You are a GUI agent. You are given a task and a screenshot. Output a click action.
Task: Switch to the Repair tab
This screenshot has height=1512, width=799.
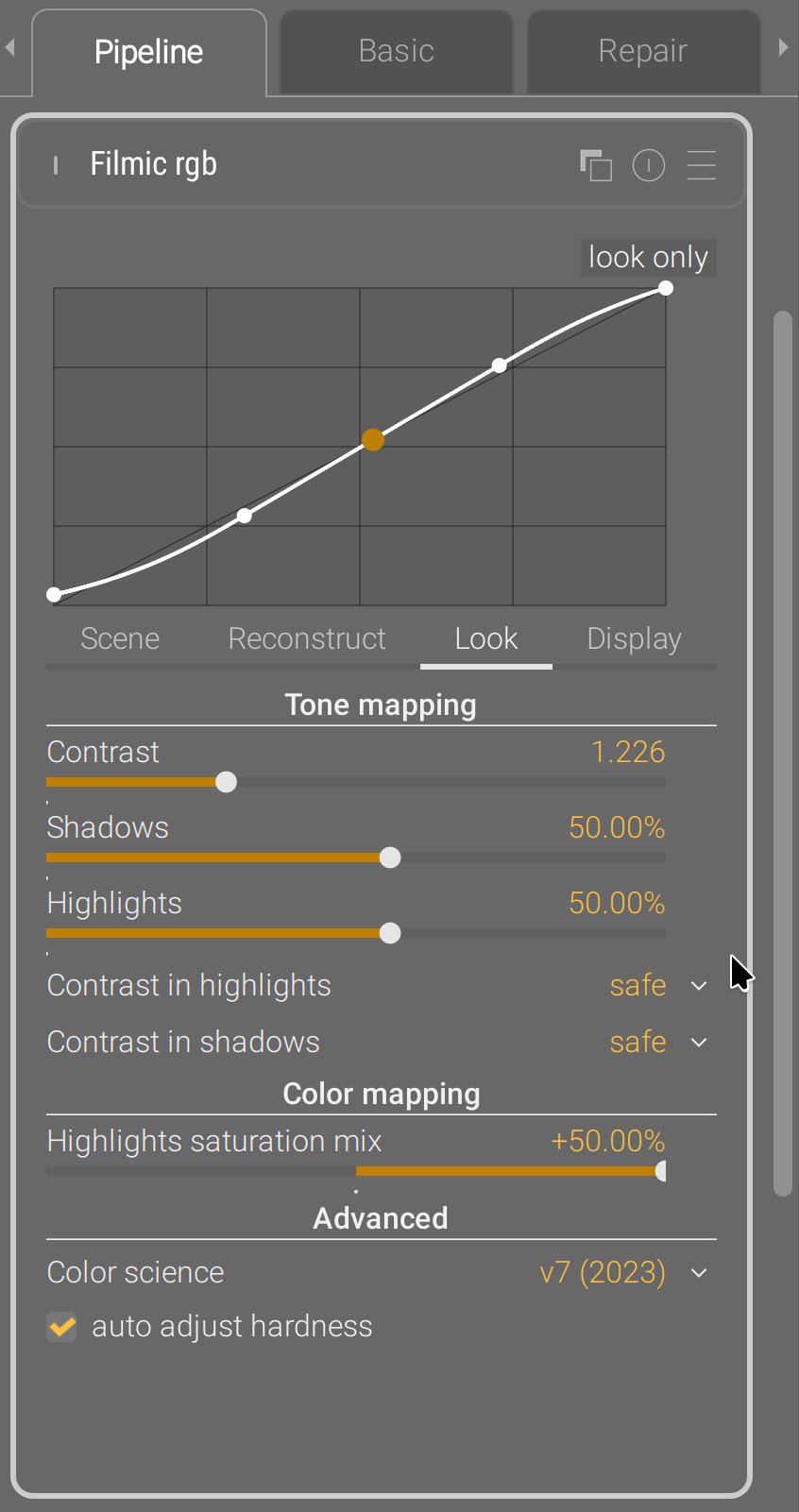coord(642,51)
